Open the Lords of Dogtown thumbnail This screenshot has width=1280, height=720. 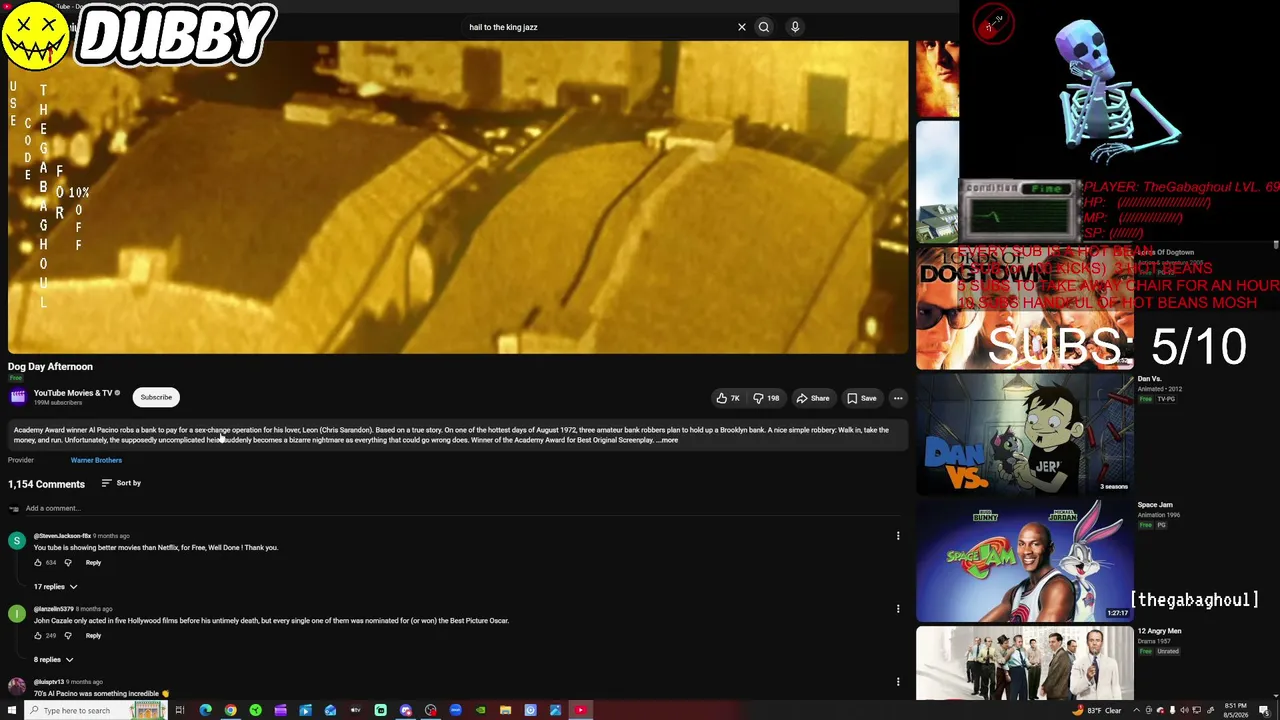point(1025,310)
